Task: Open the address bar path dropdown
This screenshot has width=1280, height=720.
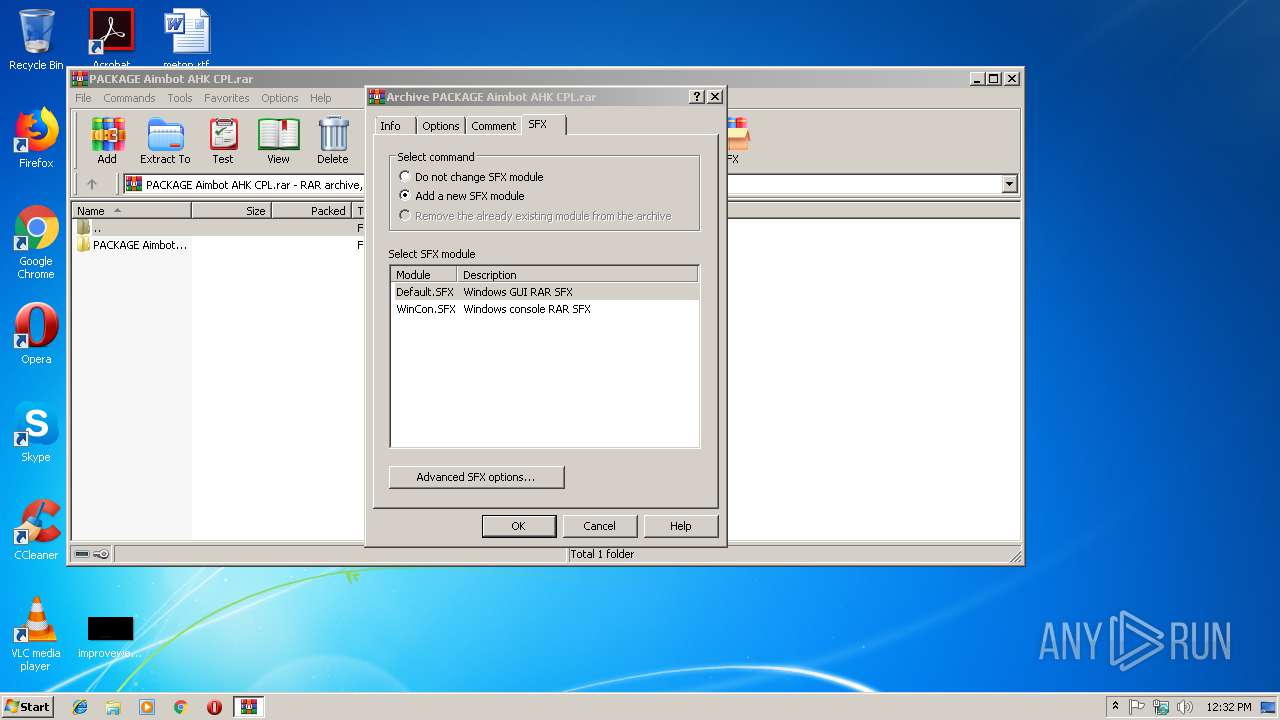Action: pyautogui.click(x=1009, y=184)
